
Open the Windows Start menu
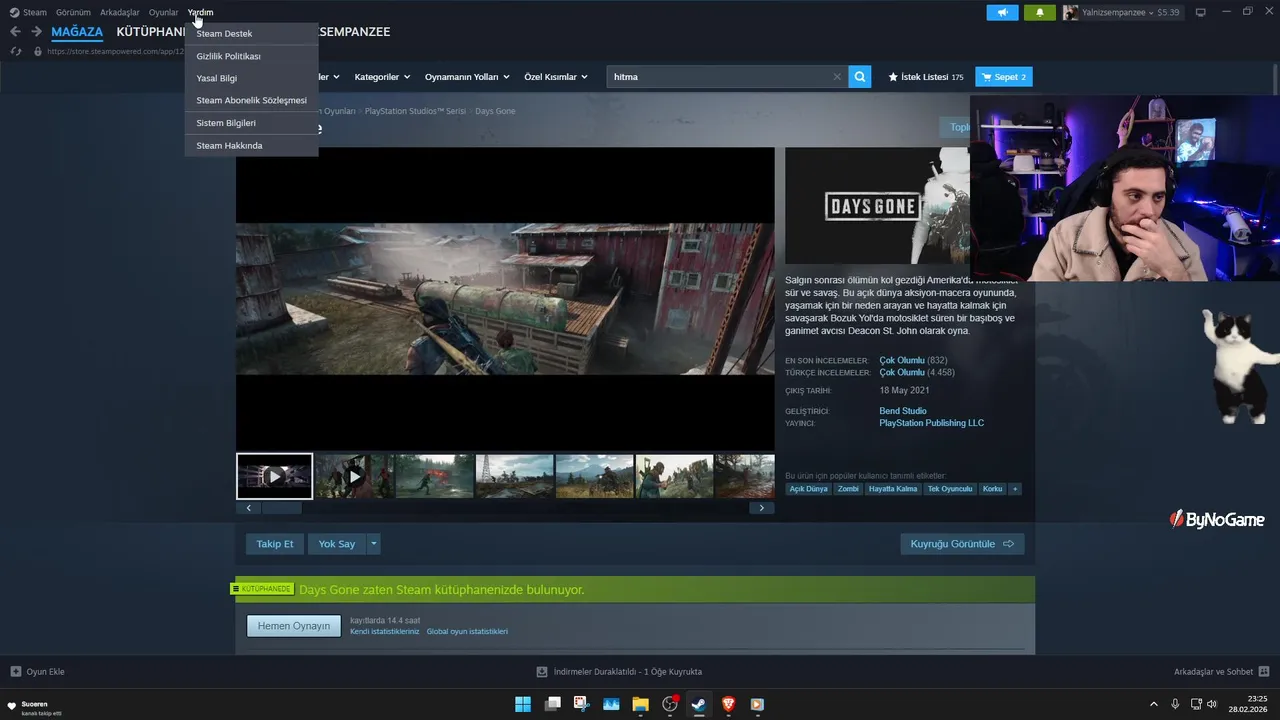(x=523, y=704)
